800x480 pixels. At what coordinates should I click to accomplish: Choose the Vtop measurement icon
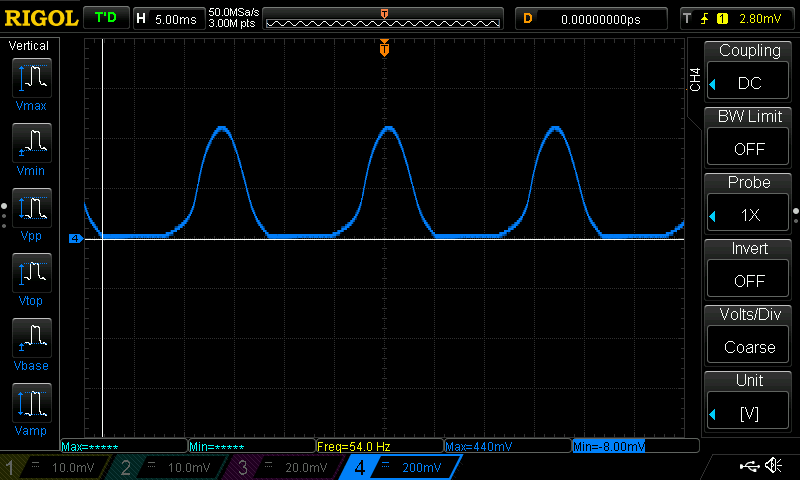[34, 278]
